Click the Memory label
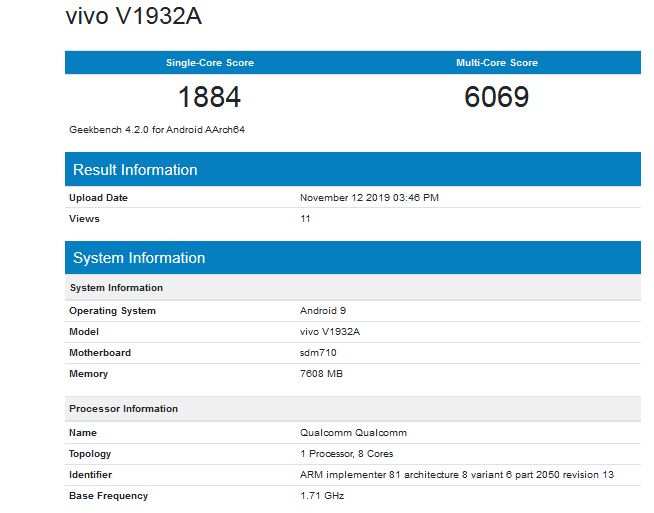Viewport: 654px width, 513px height. (x=88, y=374)
